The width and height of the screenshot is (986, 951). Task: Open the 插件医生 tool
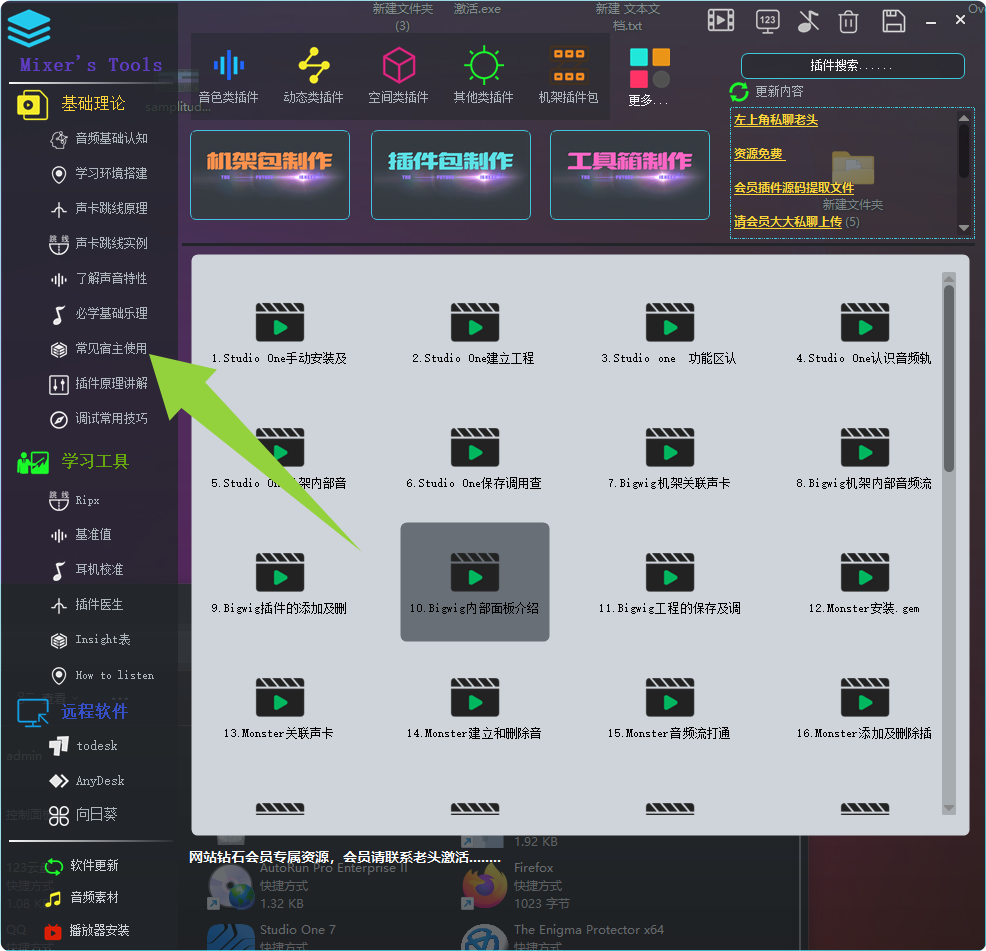click(x=87, y=605)
